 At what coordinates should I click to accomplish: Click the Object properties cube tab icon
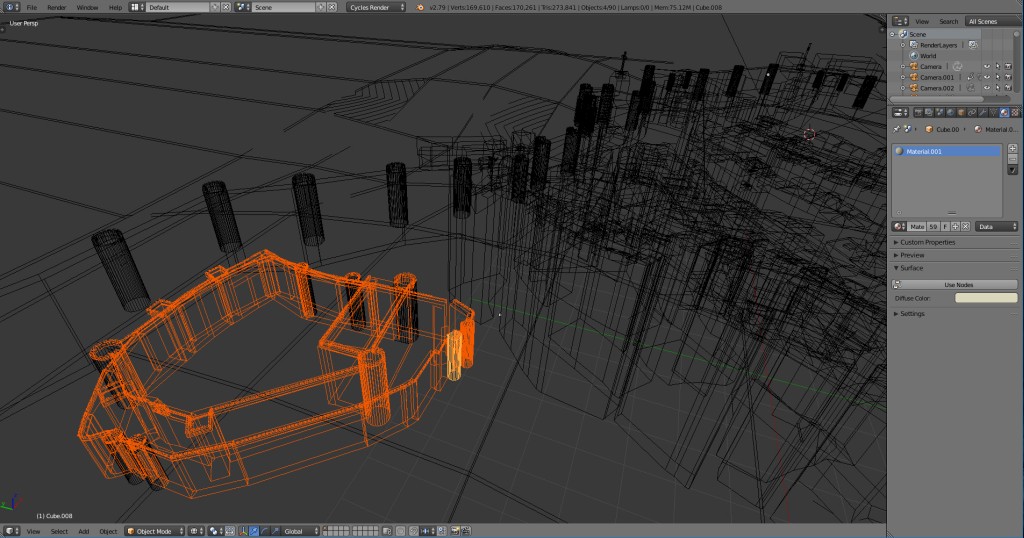(x=960, y=113)
